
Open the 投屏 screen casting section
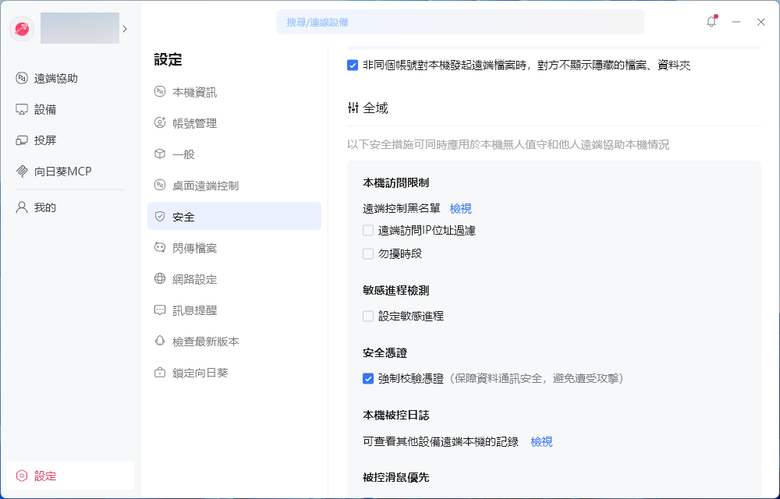pos(70,140)
